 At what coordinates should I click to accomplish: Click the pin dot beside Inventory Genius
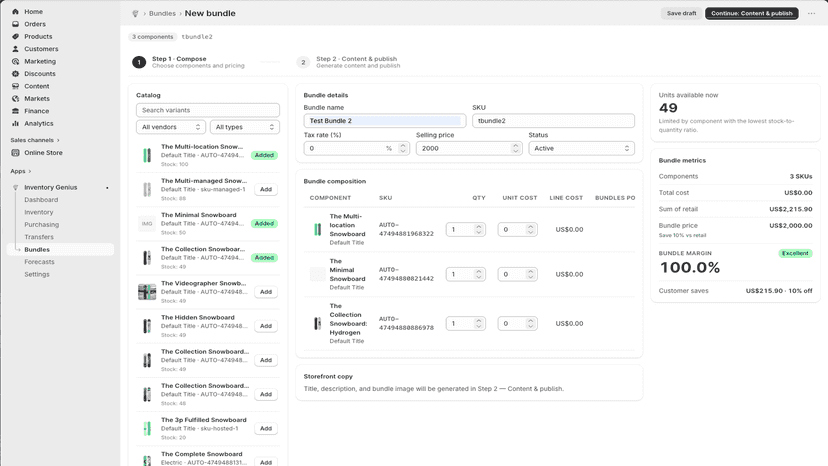107,188
